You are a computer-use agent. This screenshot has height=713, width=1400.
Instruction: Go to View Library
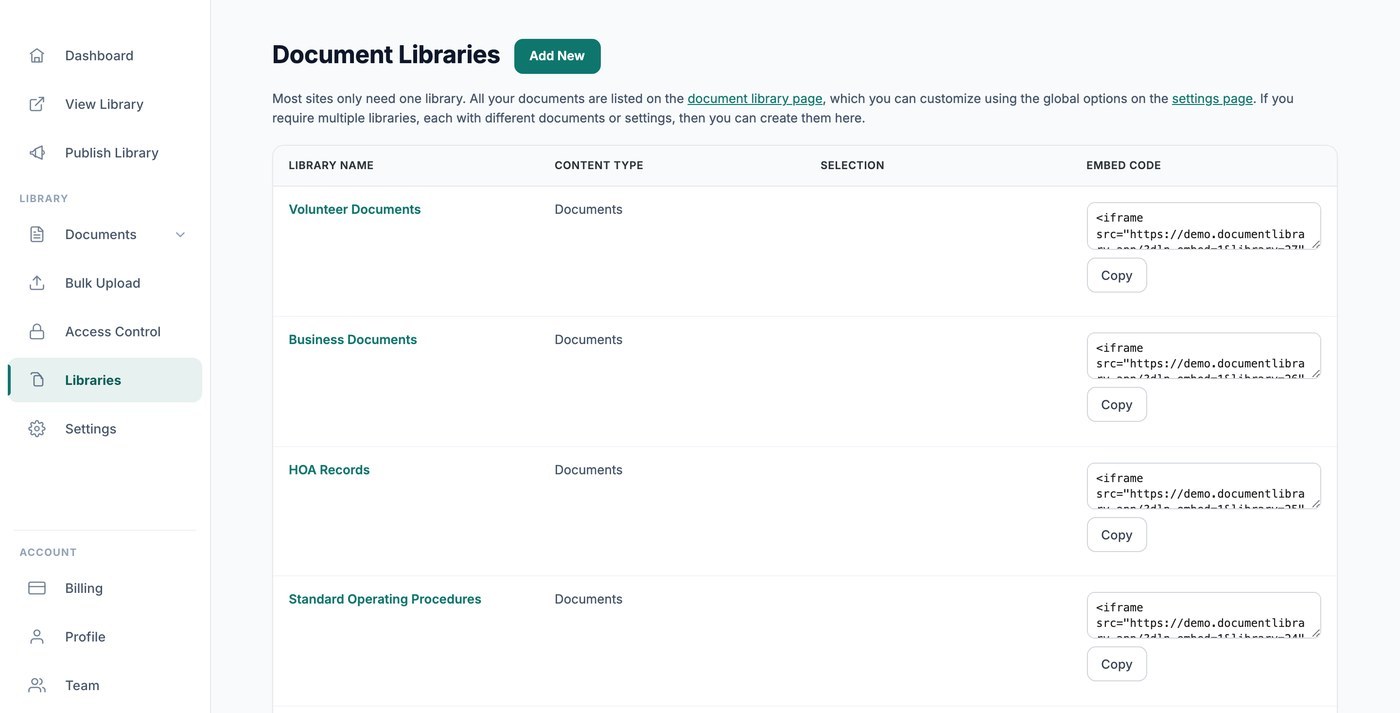[x=105, y=104]
